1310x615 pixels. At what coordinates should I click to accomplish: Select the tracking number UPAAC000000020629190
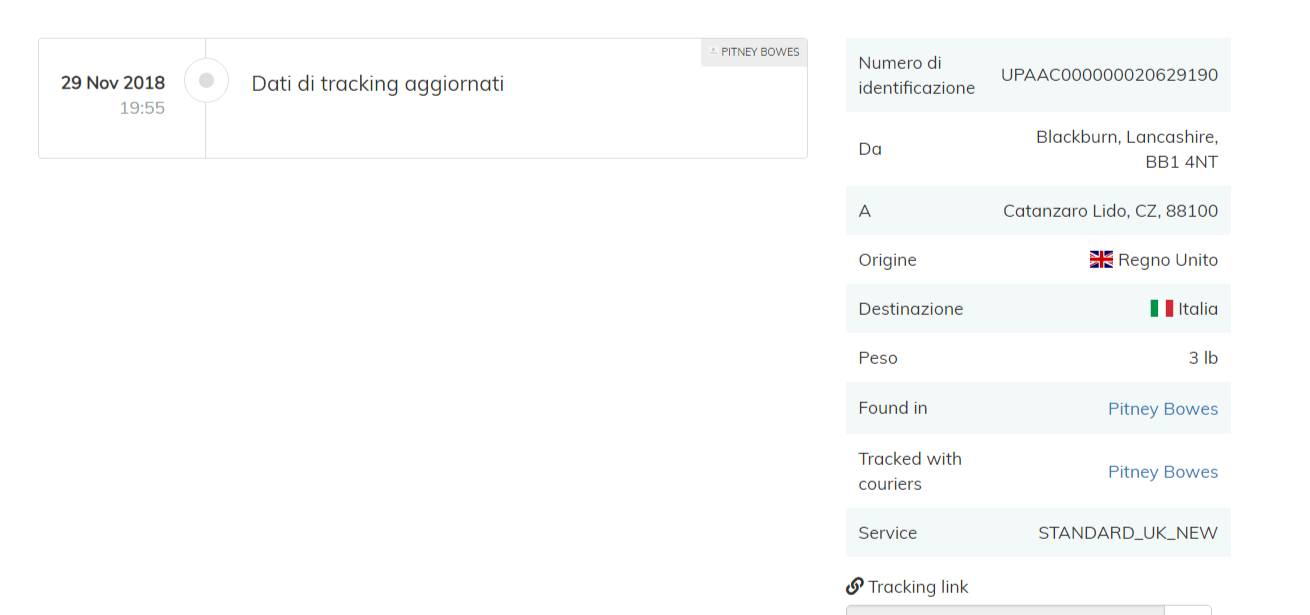[1109, 75]
